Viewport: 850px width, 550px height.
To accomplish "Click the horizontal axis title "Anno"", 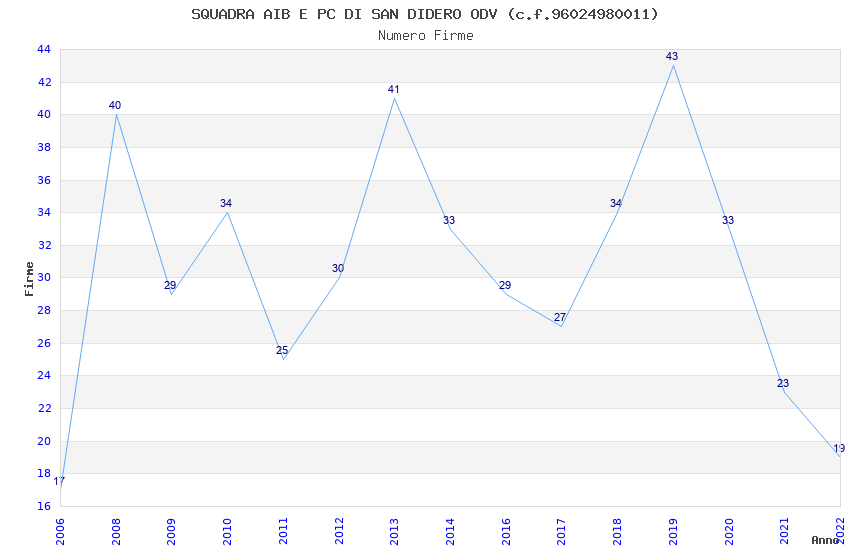I will [x=825, y=540].
